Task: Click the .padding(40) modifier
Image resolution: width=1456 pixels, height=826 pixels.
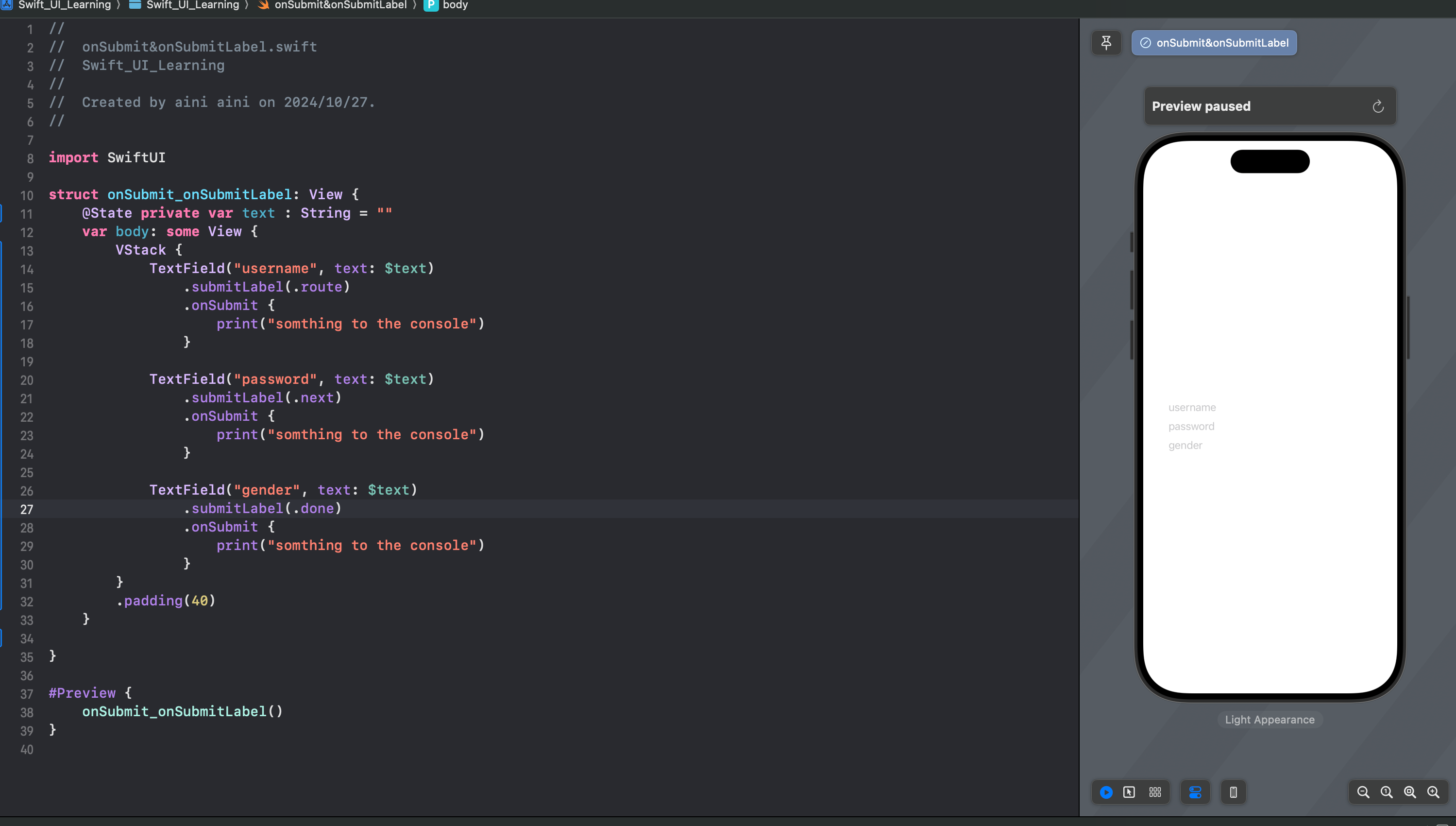Action: (x=166, y=600)
